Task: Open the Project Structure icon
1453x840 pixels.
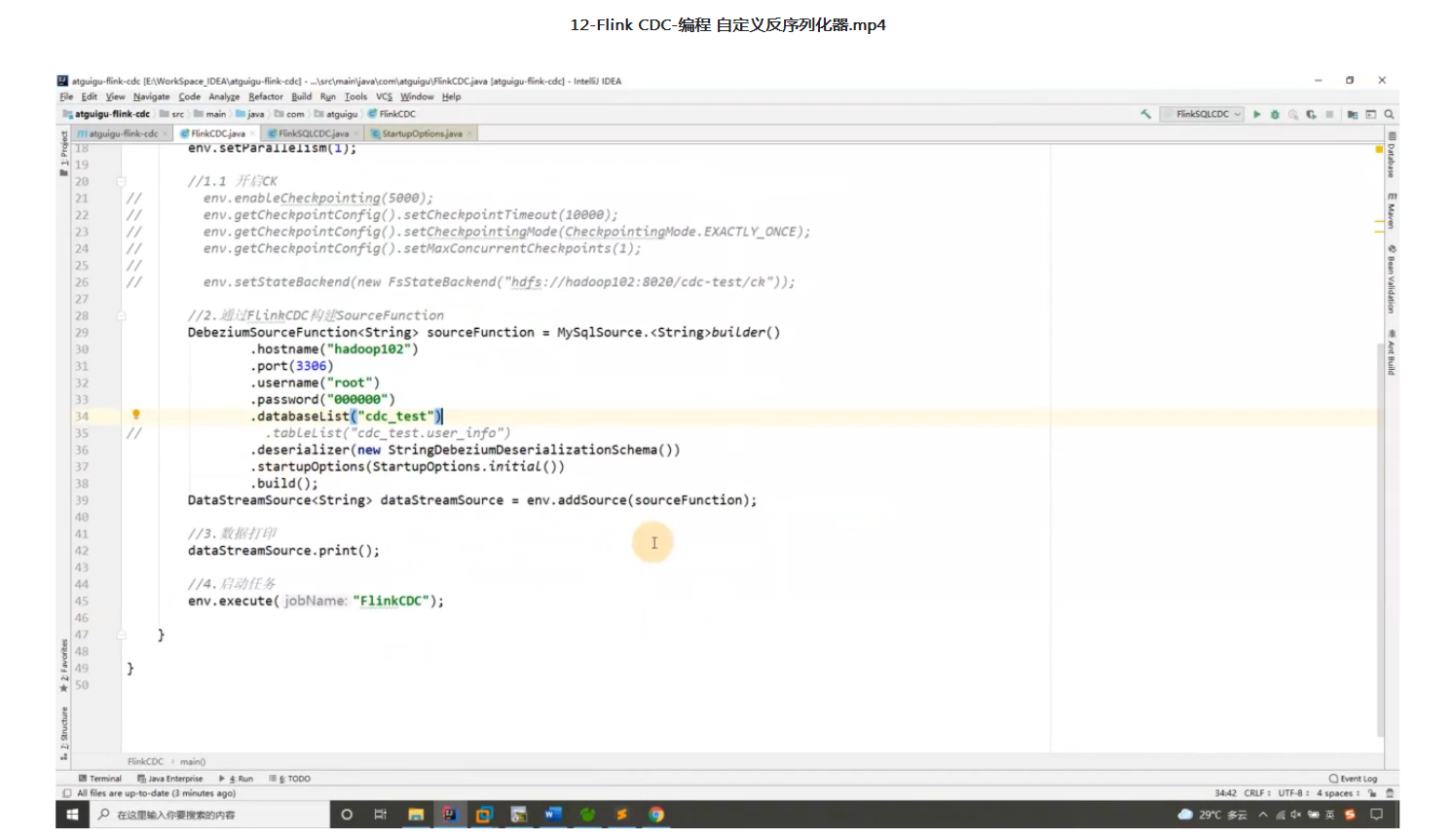Action: (x=1353, y=114)
